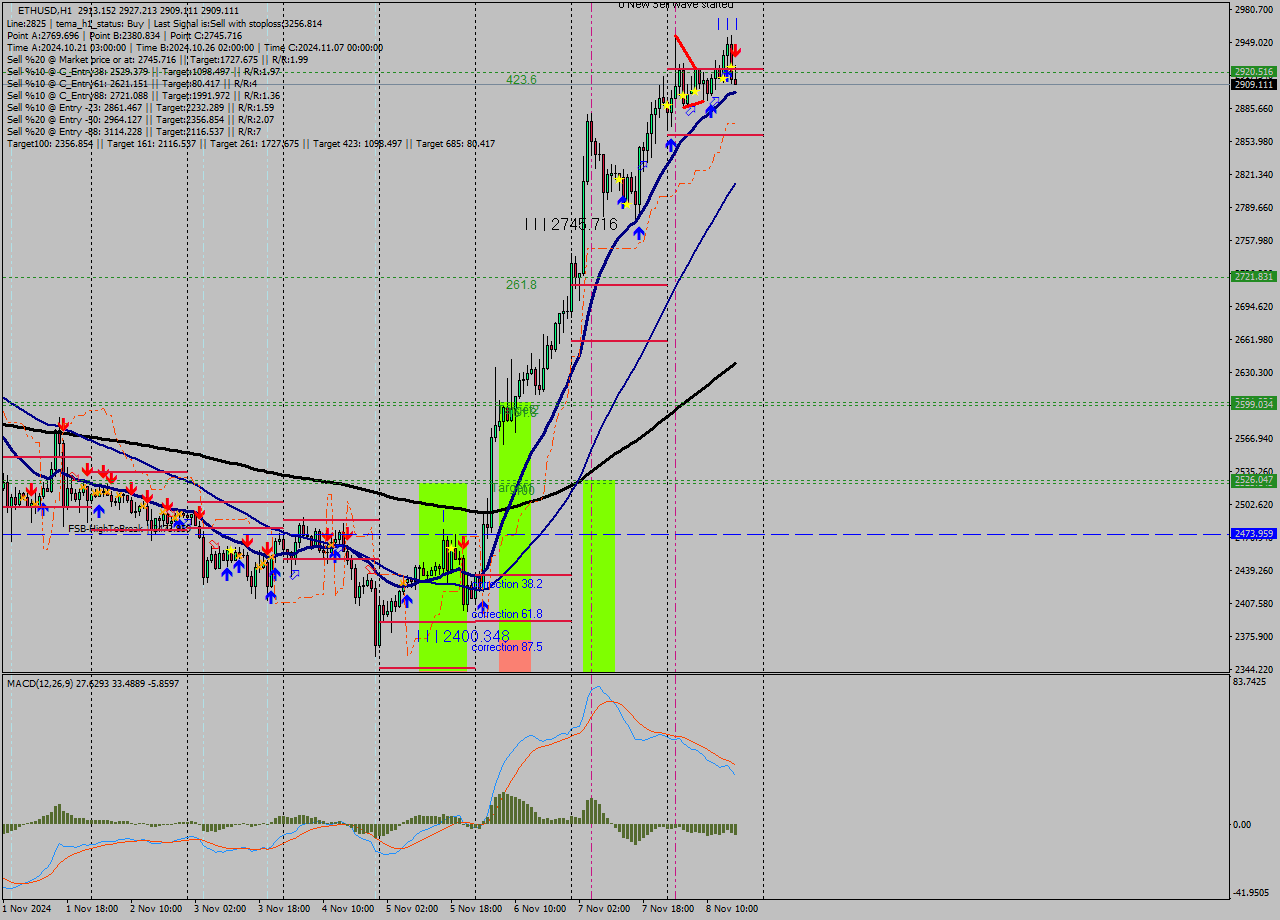Select the green 2599.034 price tag
This screenshot has height=920, width=1280.
1254,404
